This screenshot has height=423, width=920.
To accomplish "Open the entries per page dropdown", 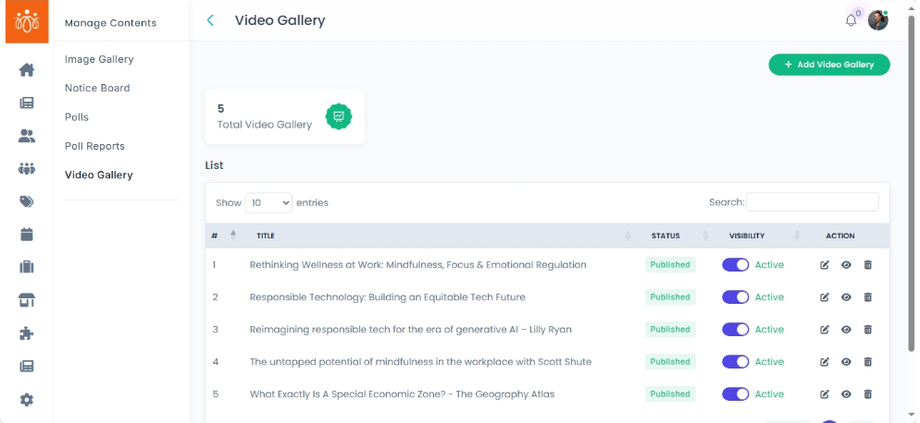I will [x=268, y=203].
